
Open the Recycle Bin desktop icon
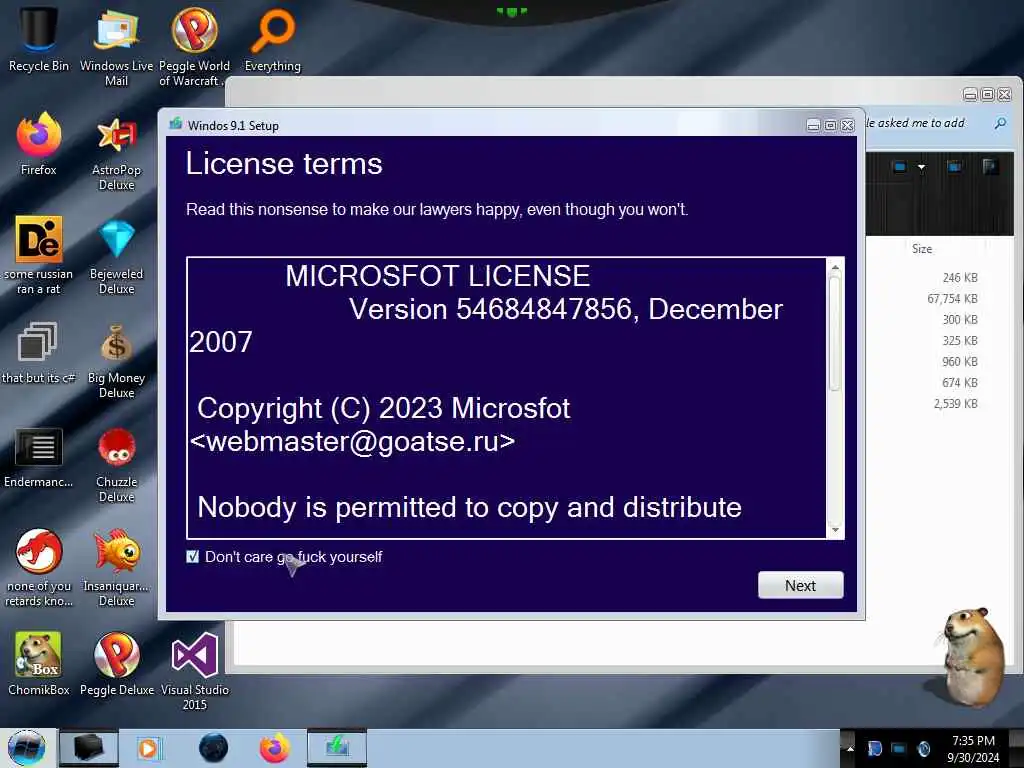tap(39, 39)
